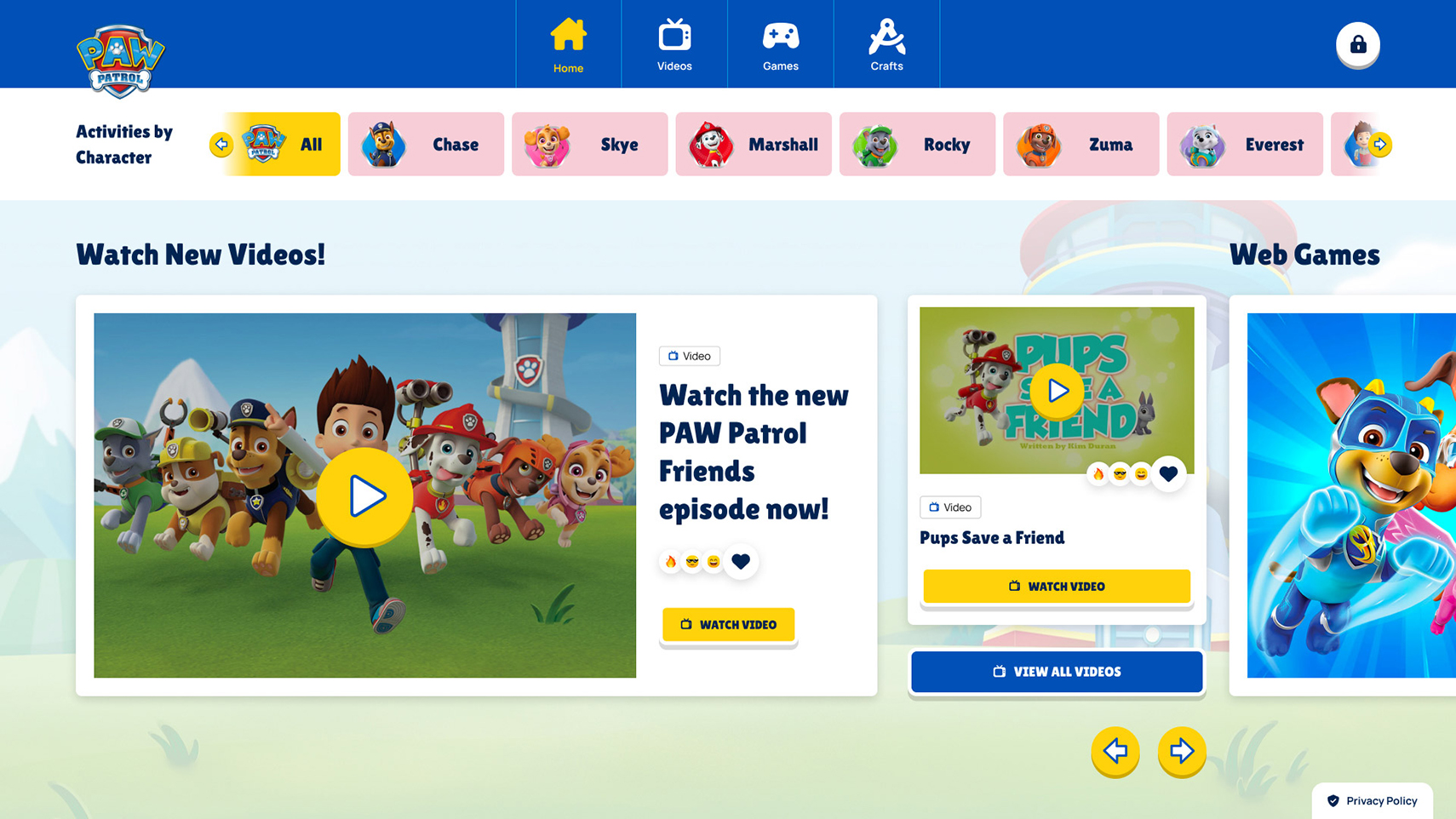Click the Pups Save a Friend title
The width and height of the screenshot is (1456, 819).
click(x=992, y=538)
